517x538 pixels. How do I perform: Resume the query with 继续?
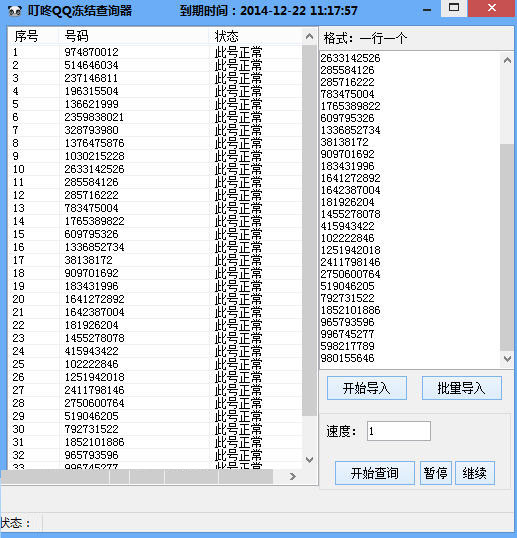tap(475, 473)
